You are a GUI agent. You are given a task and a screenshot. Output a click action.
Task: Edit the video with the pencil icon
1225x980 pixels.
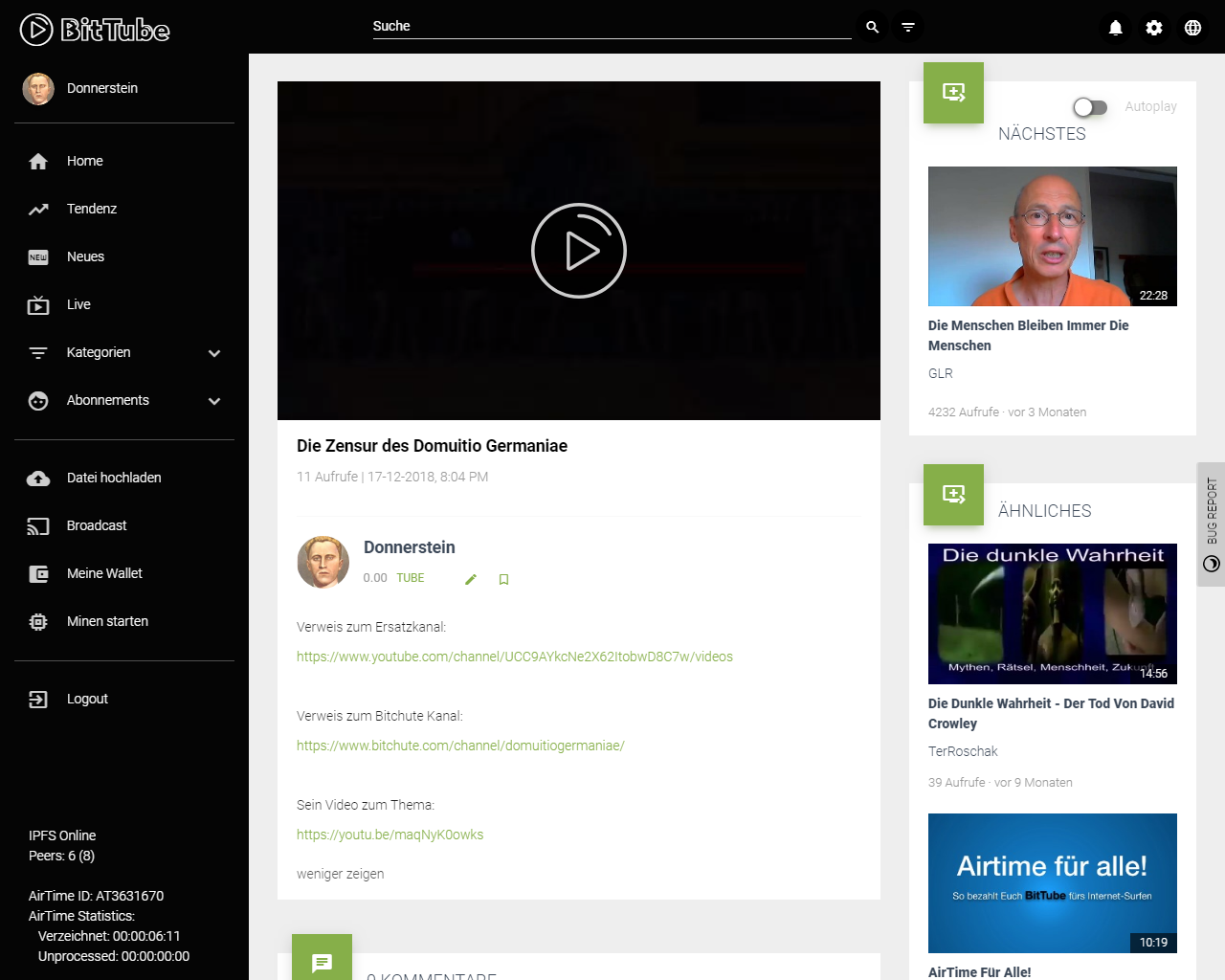coord(471,579)
